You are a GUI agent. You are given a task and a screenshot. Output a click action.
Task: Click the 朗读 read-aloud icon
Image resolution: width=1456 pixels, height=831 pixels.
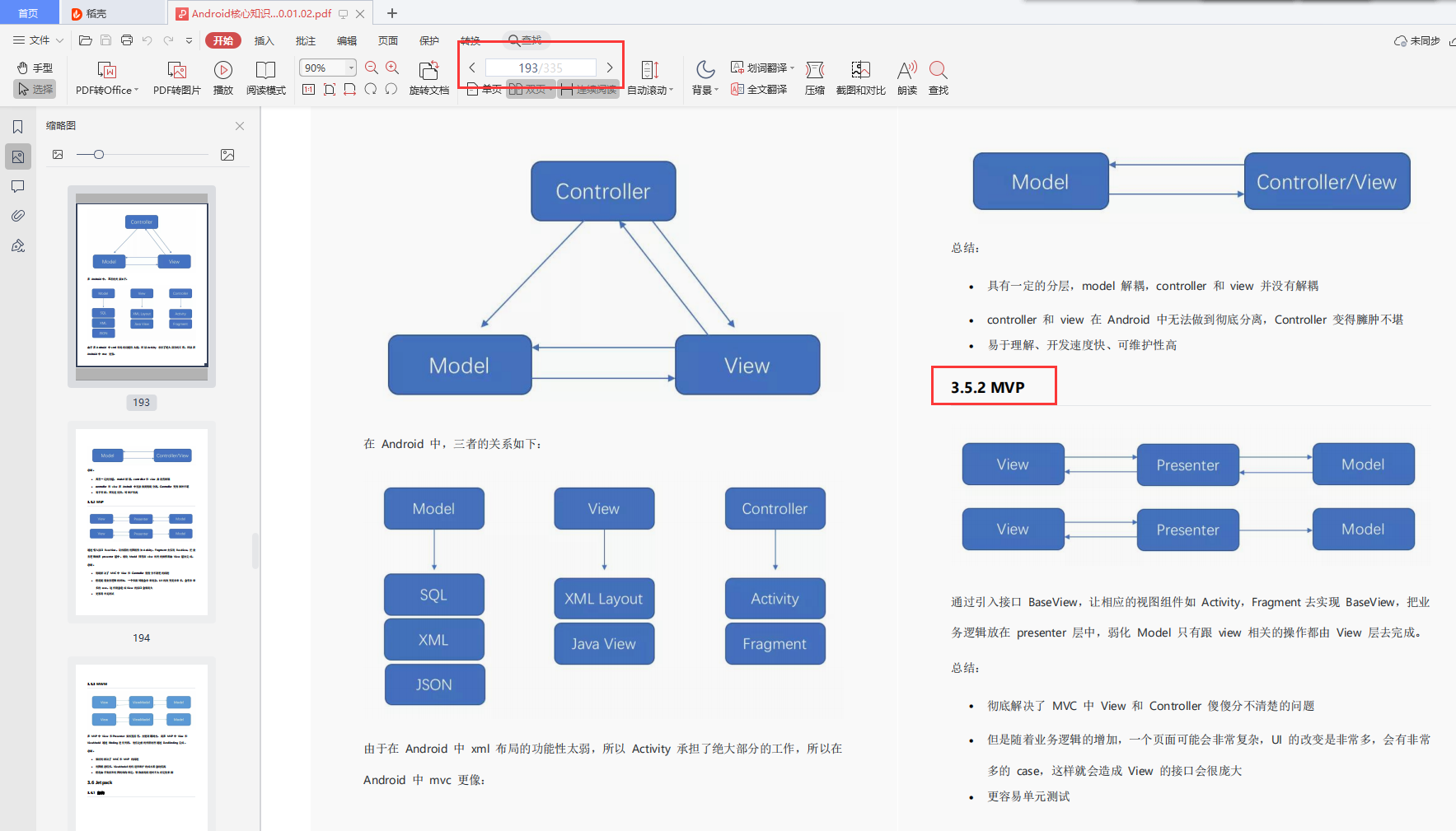(906, 71)
